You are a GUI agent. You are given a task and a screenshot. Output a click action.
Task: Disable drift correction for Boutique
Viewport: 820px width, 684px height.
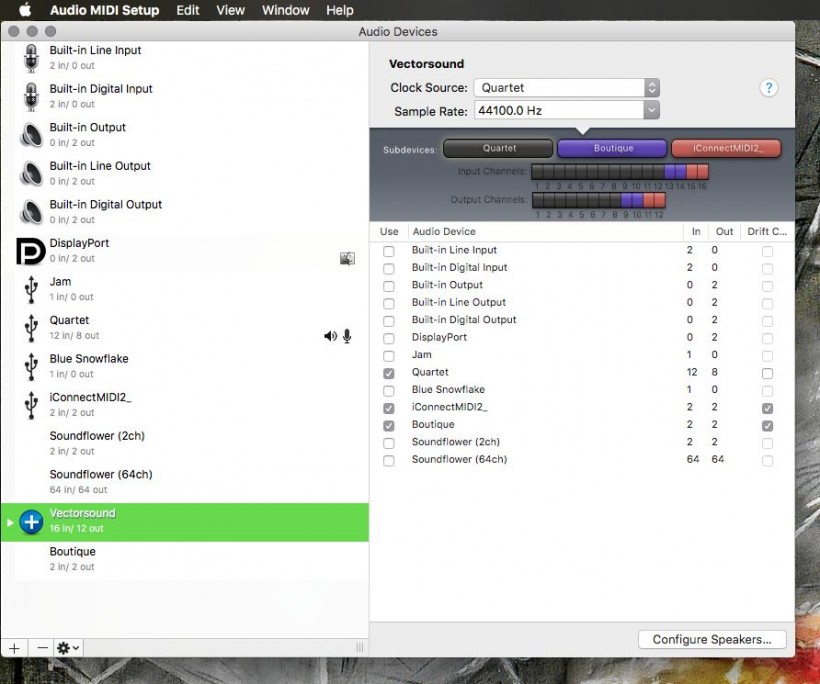(x=767, y=426)
